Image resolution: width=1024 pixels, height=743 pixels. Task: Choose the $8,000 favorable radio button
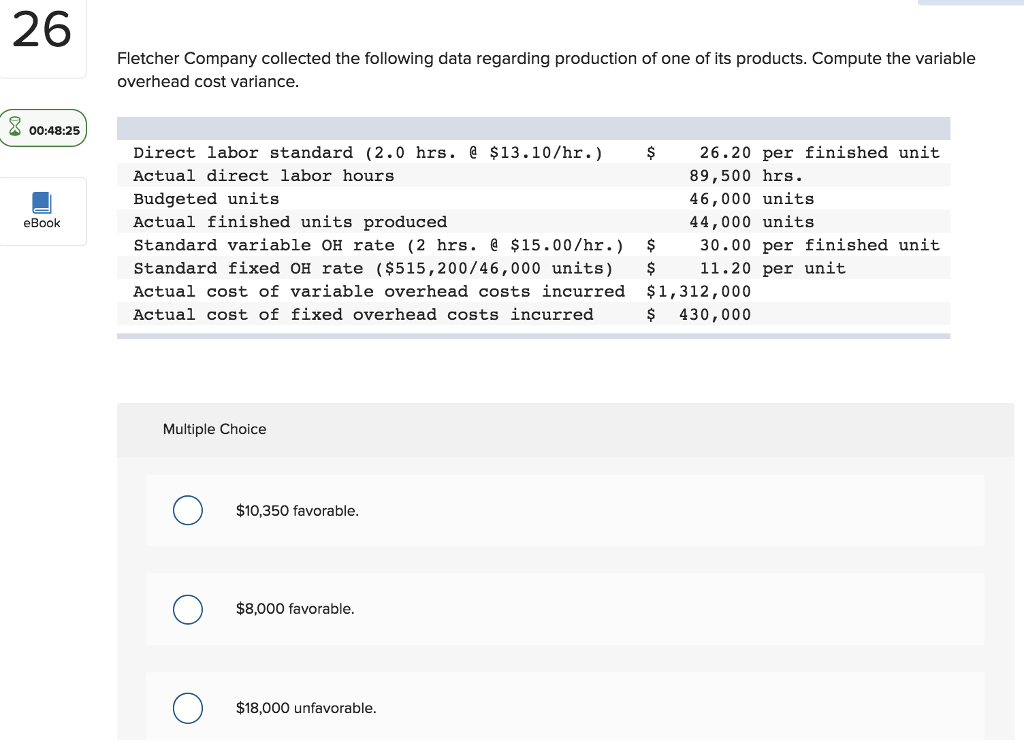(187, 609)
